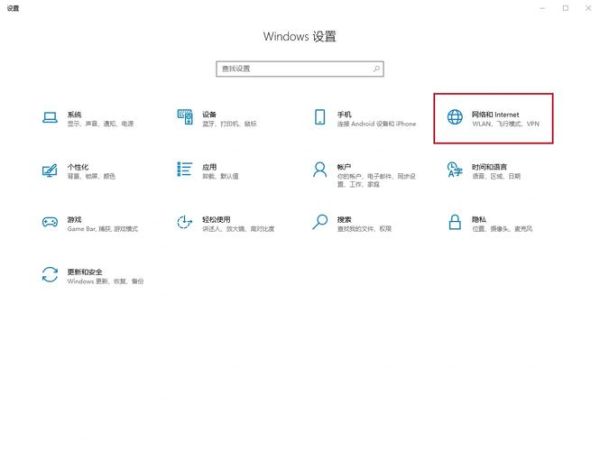The height and width of the screenshot is (451, 600).
Task: Open the 时间和语言 clock-letter icon
Action: tap(455, 170)
